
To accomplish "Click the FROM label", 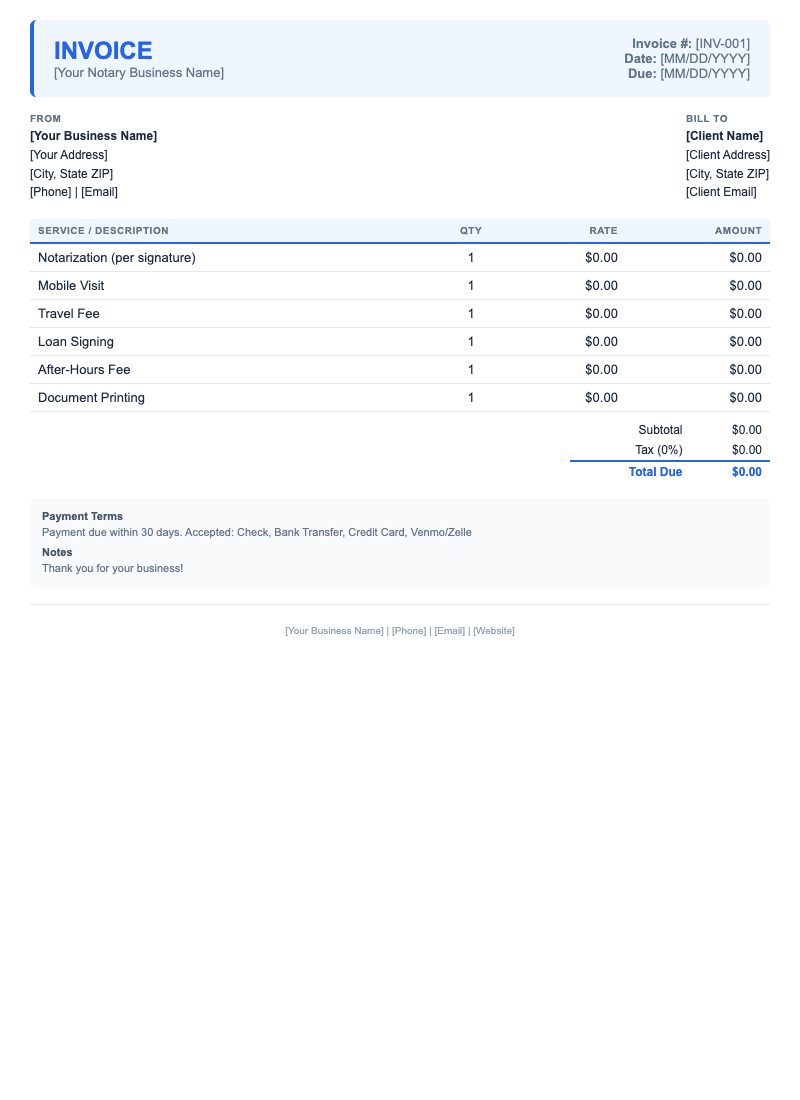I will coord(46,119).
